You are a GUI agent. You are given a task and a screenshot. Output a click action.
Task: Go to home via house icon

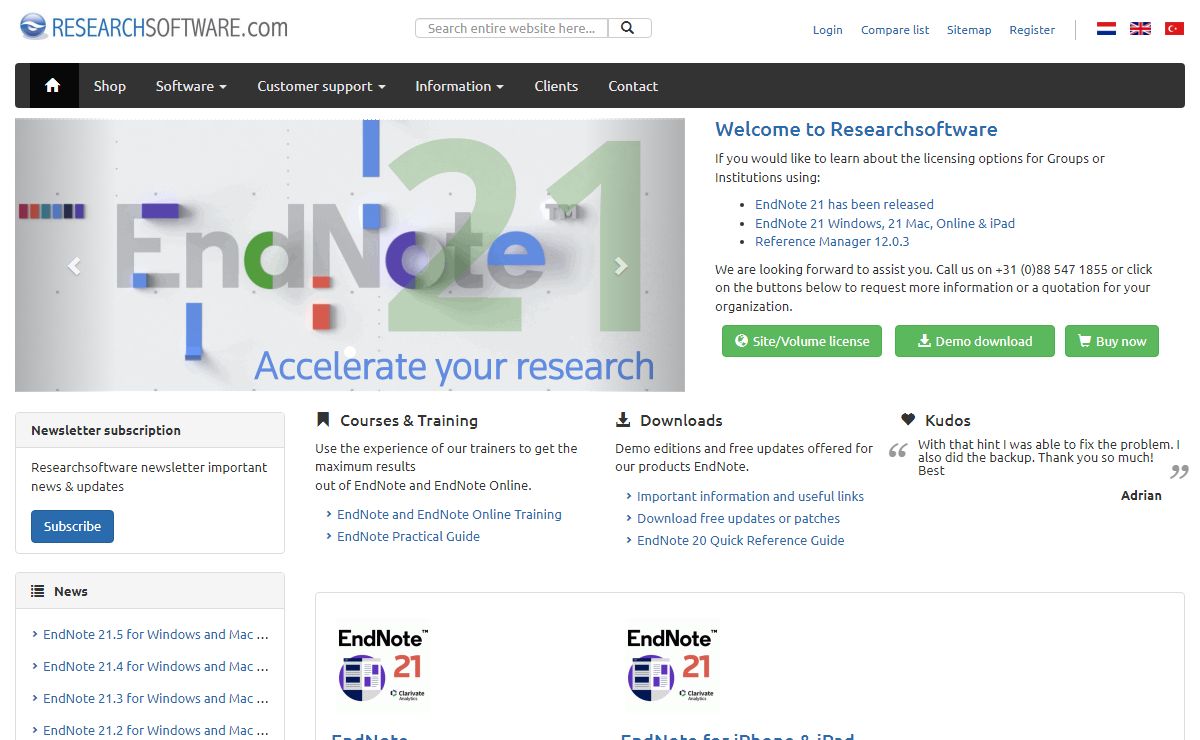click(54, 86)
